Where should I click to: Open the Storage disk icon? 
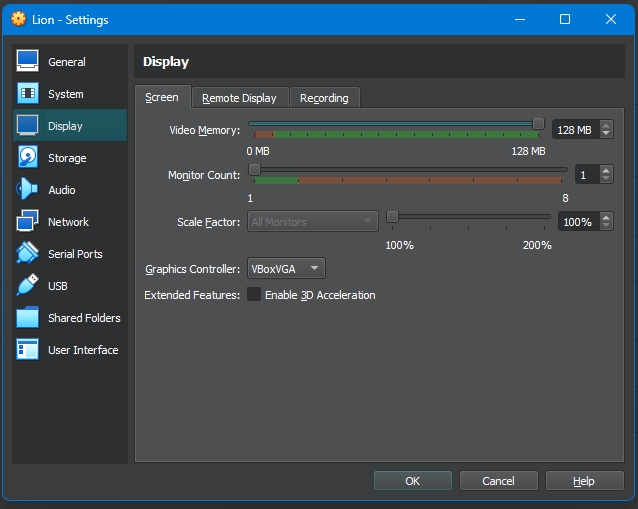coord(28,158)
